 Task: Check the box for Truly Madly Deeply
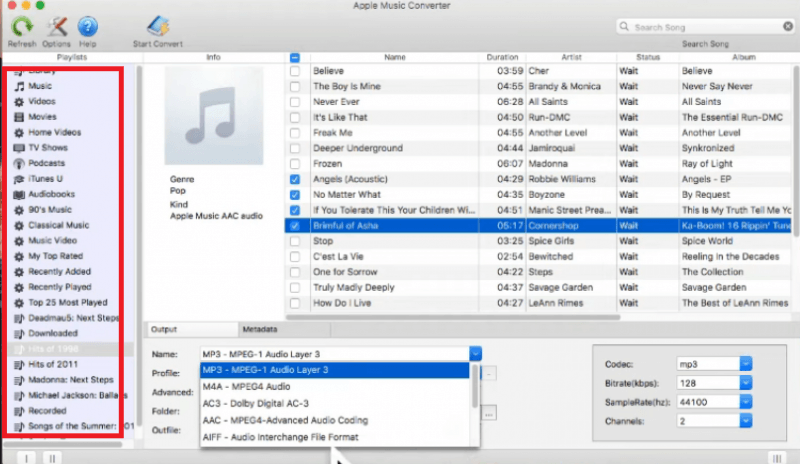[x=295, y=287]
